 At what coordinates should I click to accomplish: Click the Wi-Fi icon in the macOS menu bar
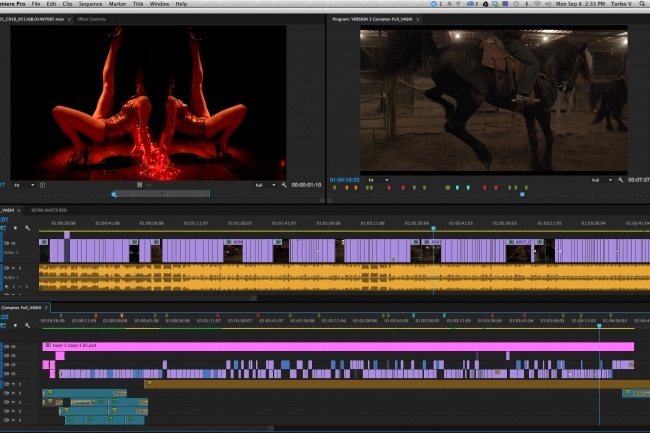point(538,4)
